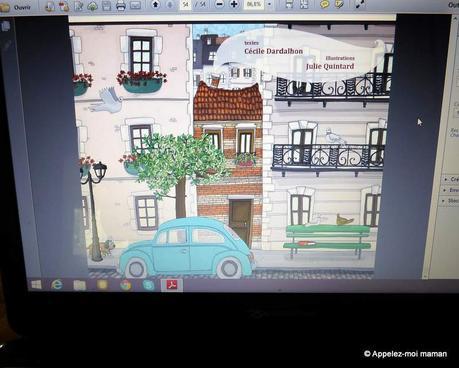The image size is (459, 368).
Task: Click the cloud upload icon
Action: coord(93,6)
